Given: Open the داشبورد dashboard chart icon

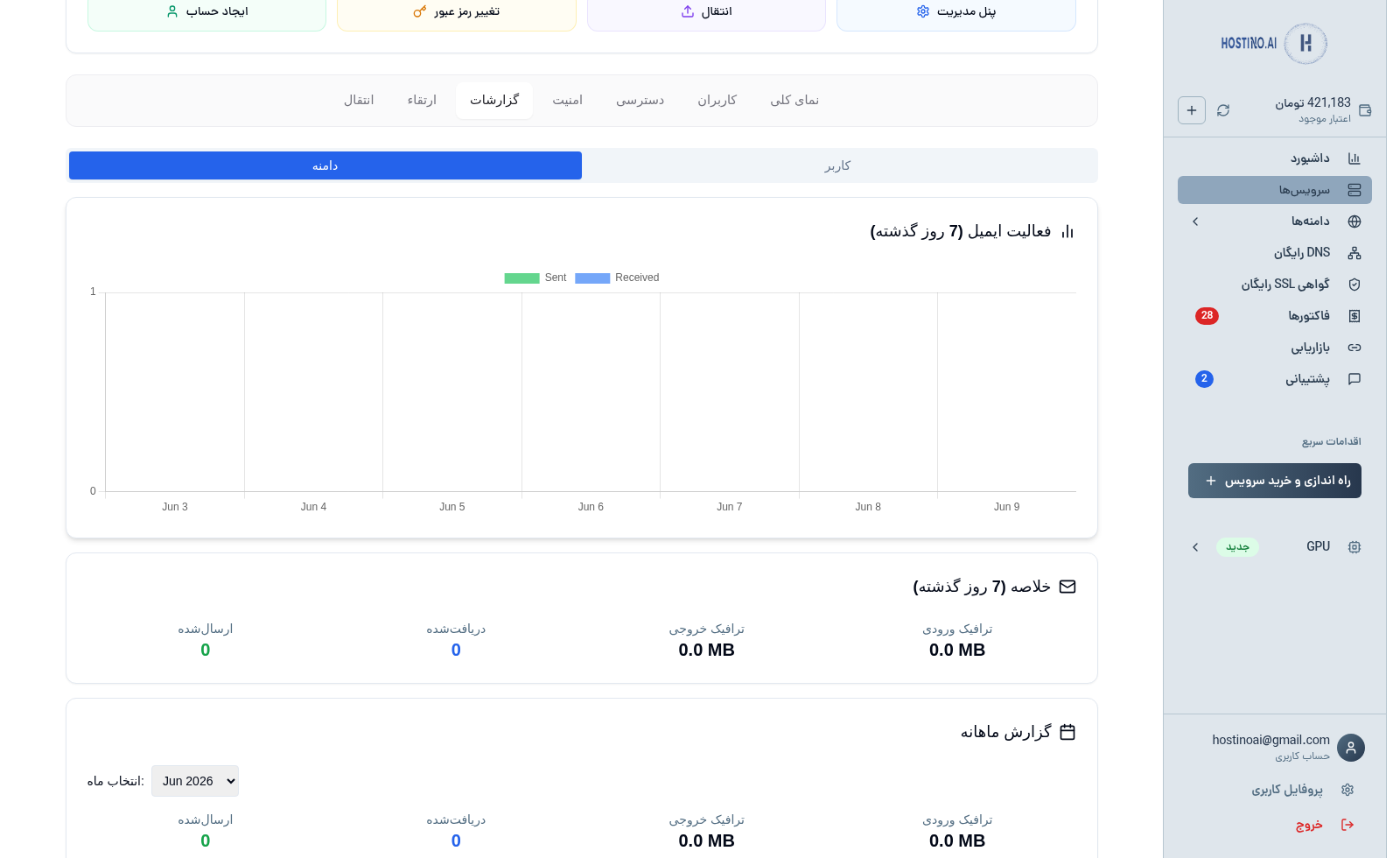Looking at the screenshot, I should [1354, 158].
